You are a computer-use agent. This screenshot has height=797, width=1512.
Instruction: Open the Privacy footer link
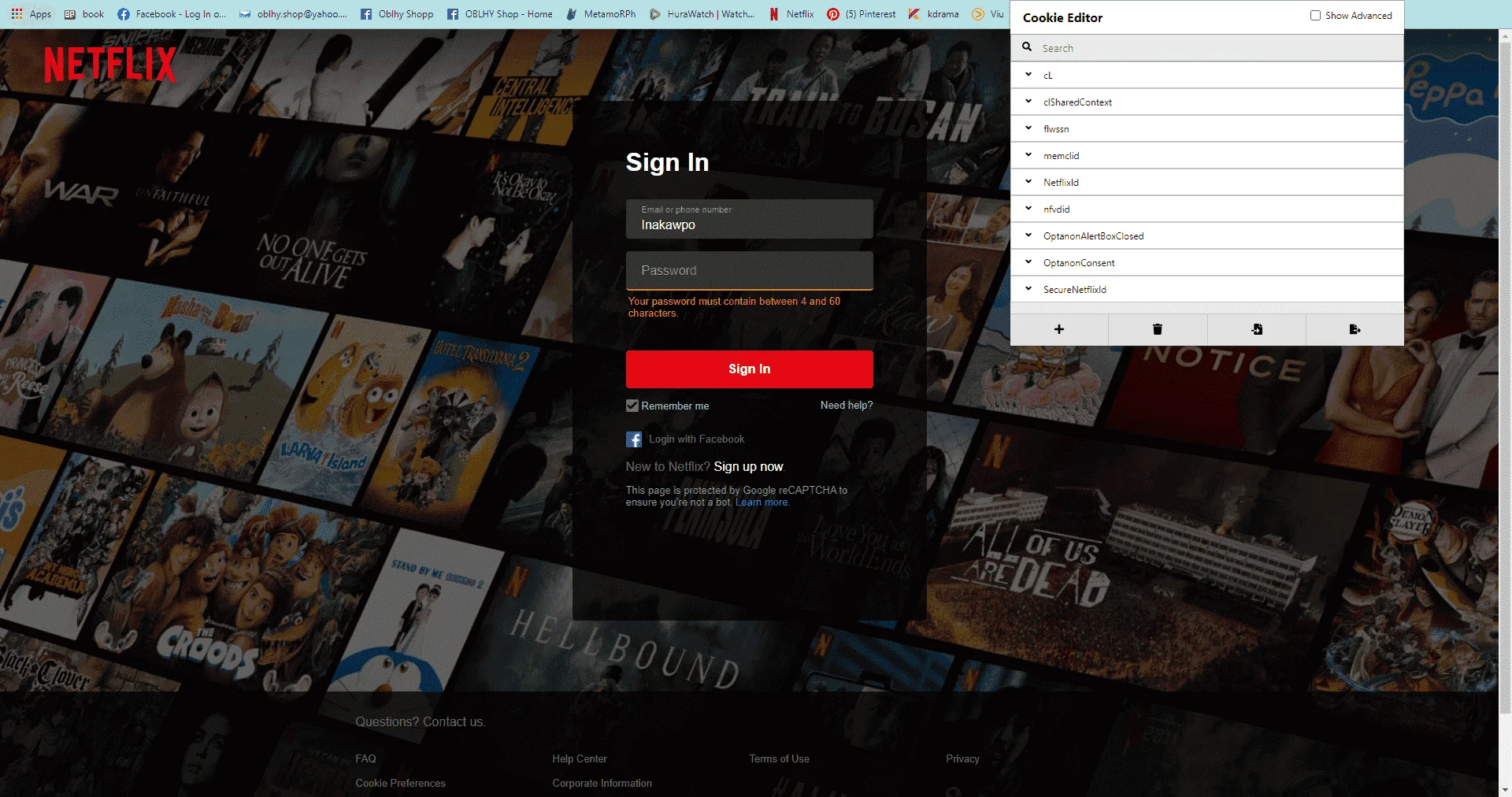tap(962, 759)
